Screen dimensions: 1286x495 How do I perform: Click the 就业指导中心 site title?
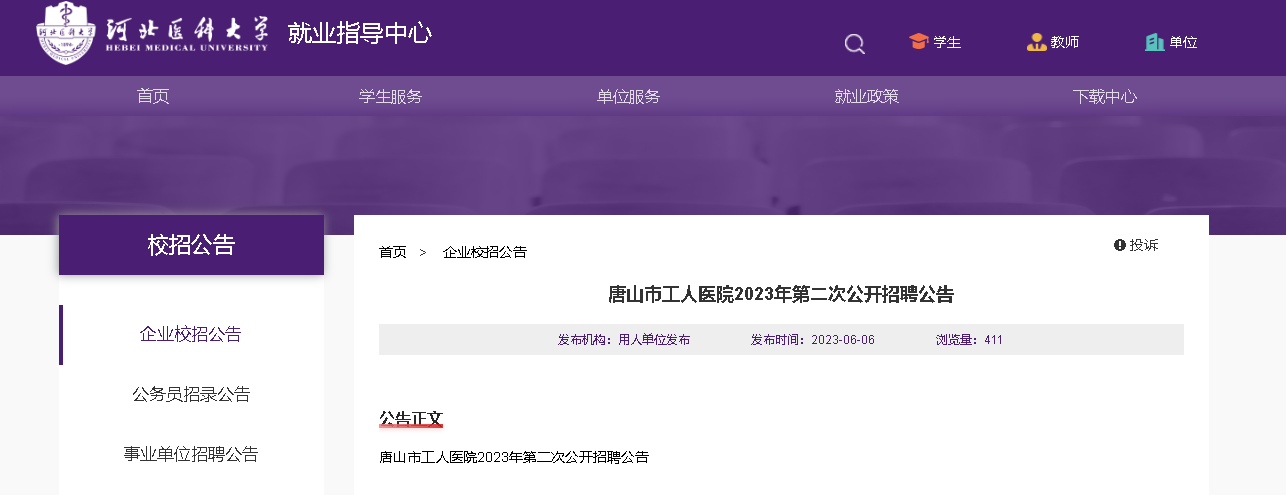(x=360, y=33)
